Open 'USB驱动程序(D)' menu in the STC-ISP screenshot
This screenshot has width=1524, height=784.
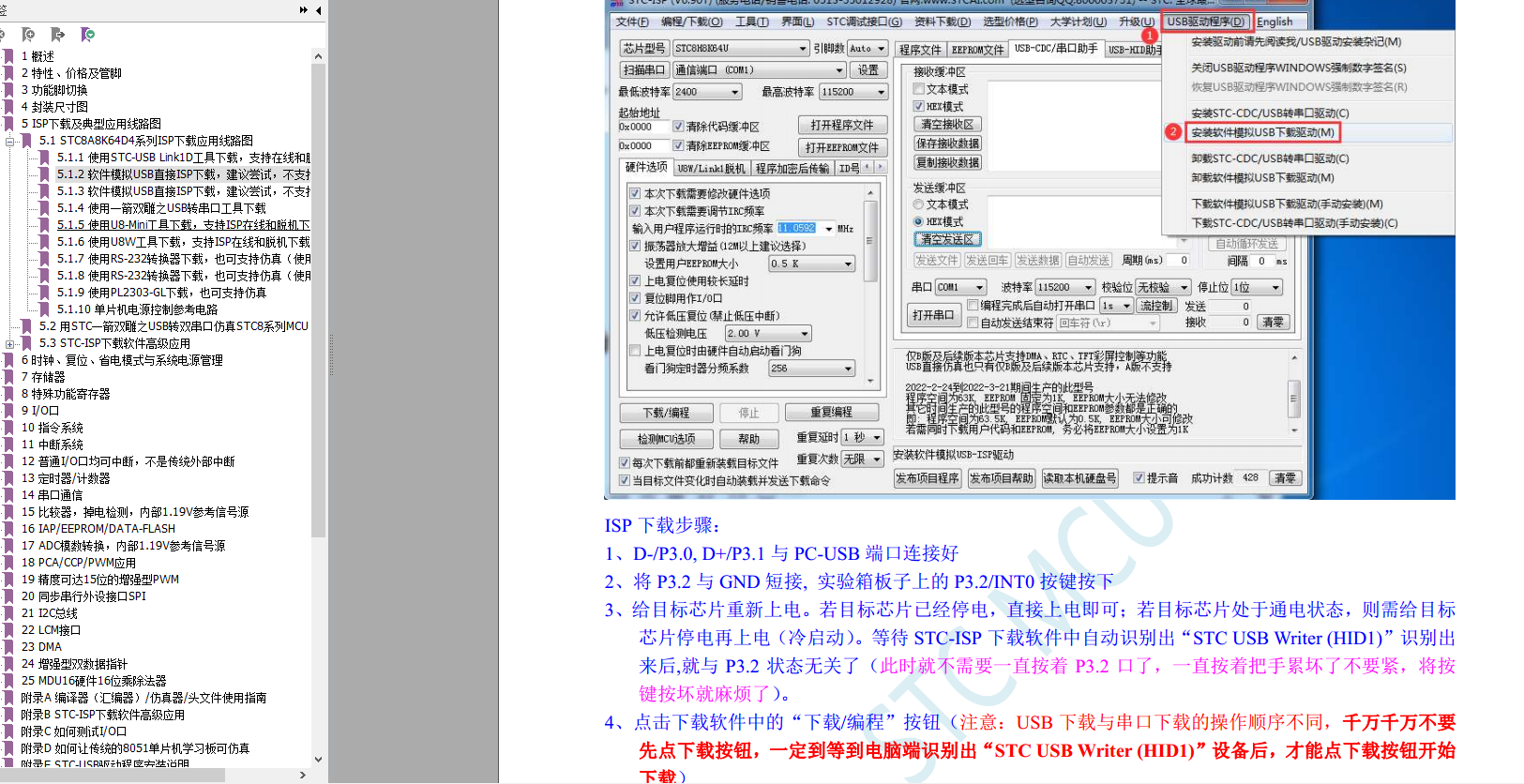(x=1208, y=22)
